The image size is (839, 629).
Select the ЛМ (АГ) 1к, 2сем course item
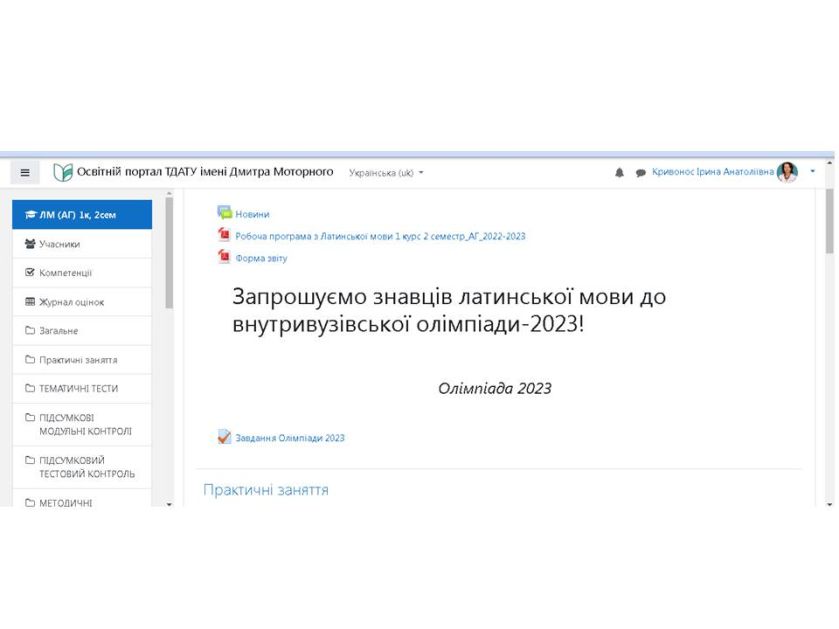[x=70, y=214]
